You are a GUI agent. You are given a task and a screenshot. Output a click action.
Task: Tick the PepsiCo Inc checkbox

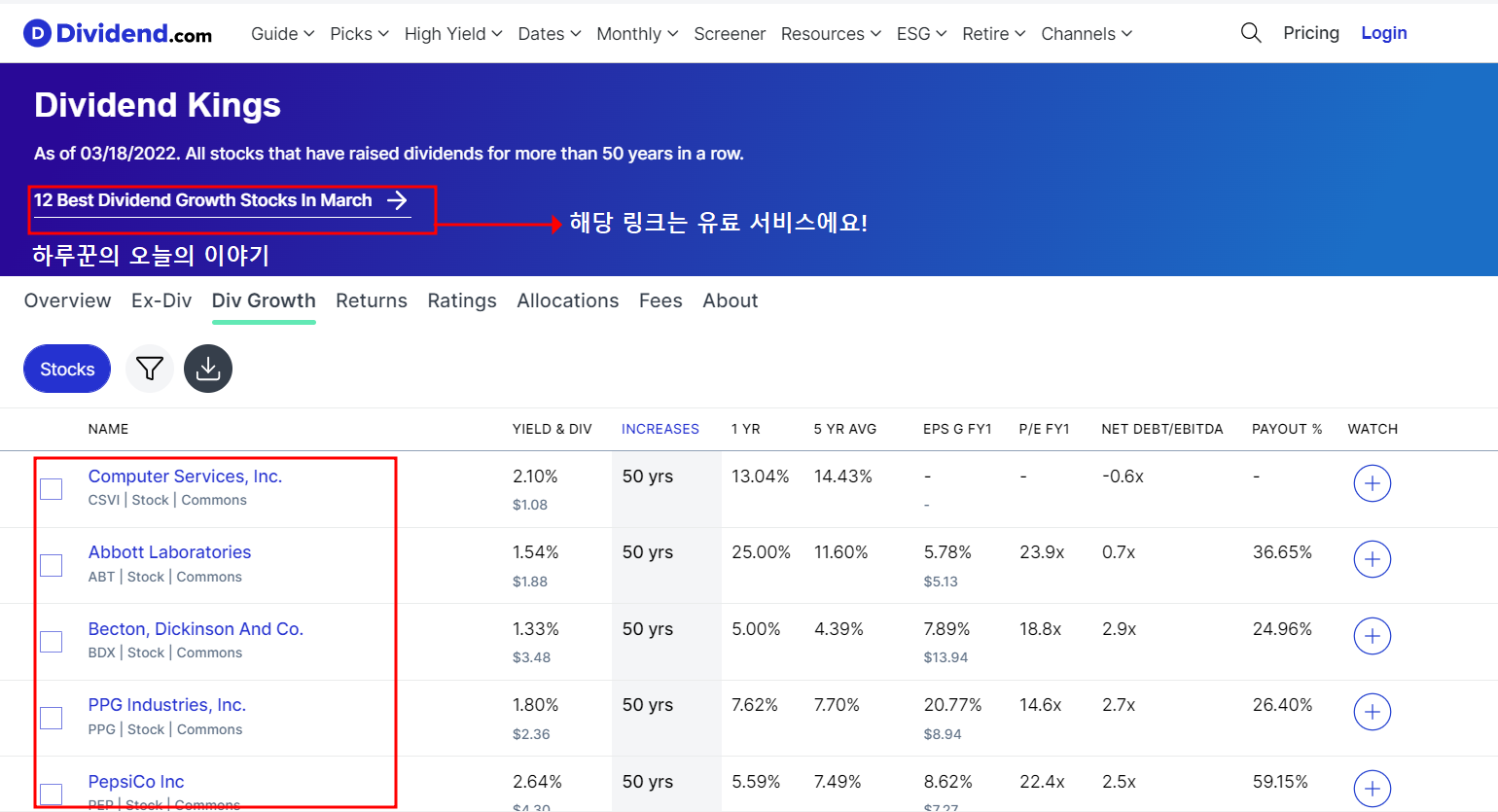tap(52, 794)
